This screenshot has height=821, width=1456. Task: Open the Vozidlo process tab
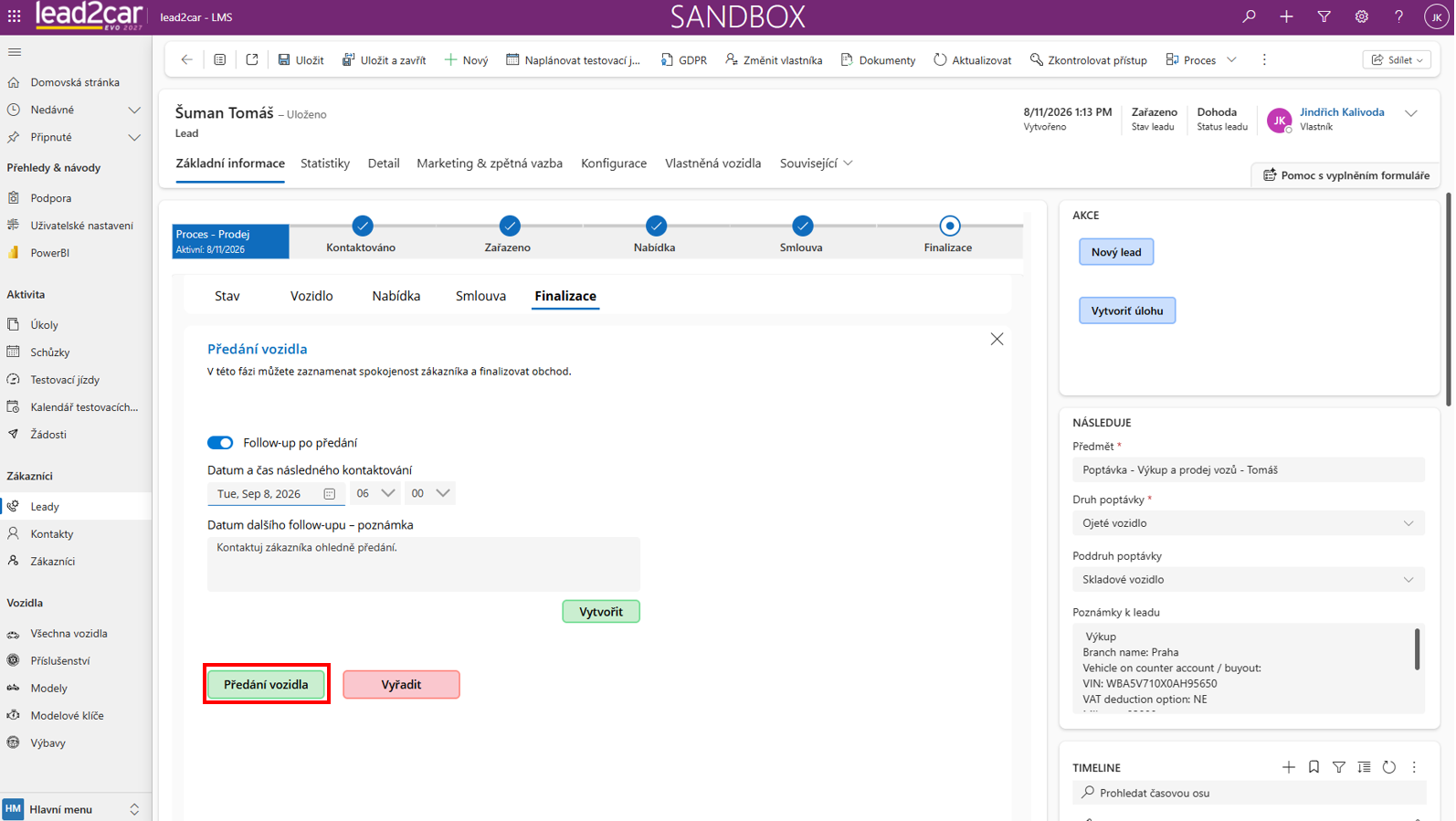pos(311,296)
